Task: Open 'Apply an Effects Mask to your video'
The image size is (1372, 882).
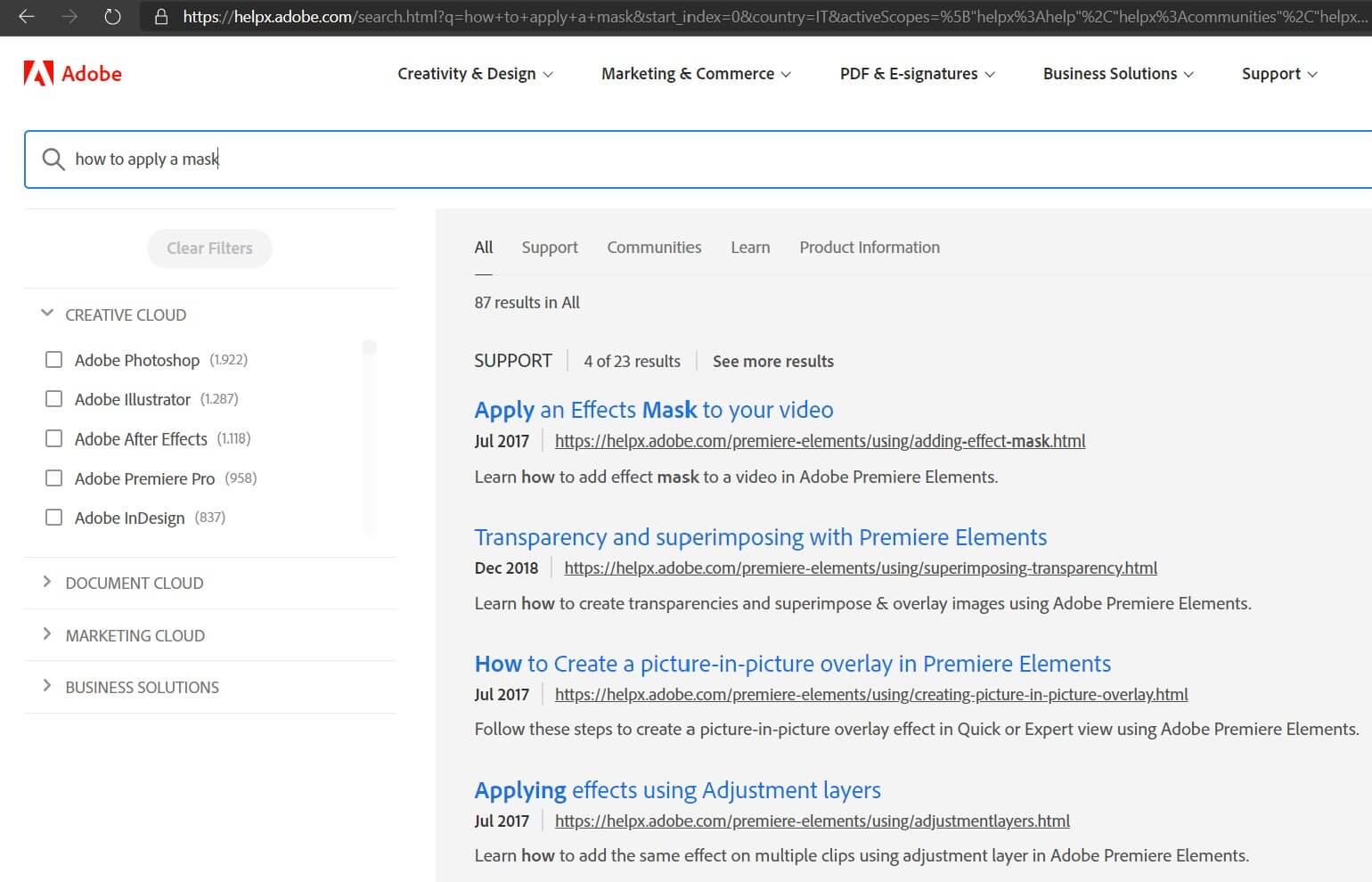Action: tap(653, 410)
